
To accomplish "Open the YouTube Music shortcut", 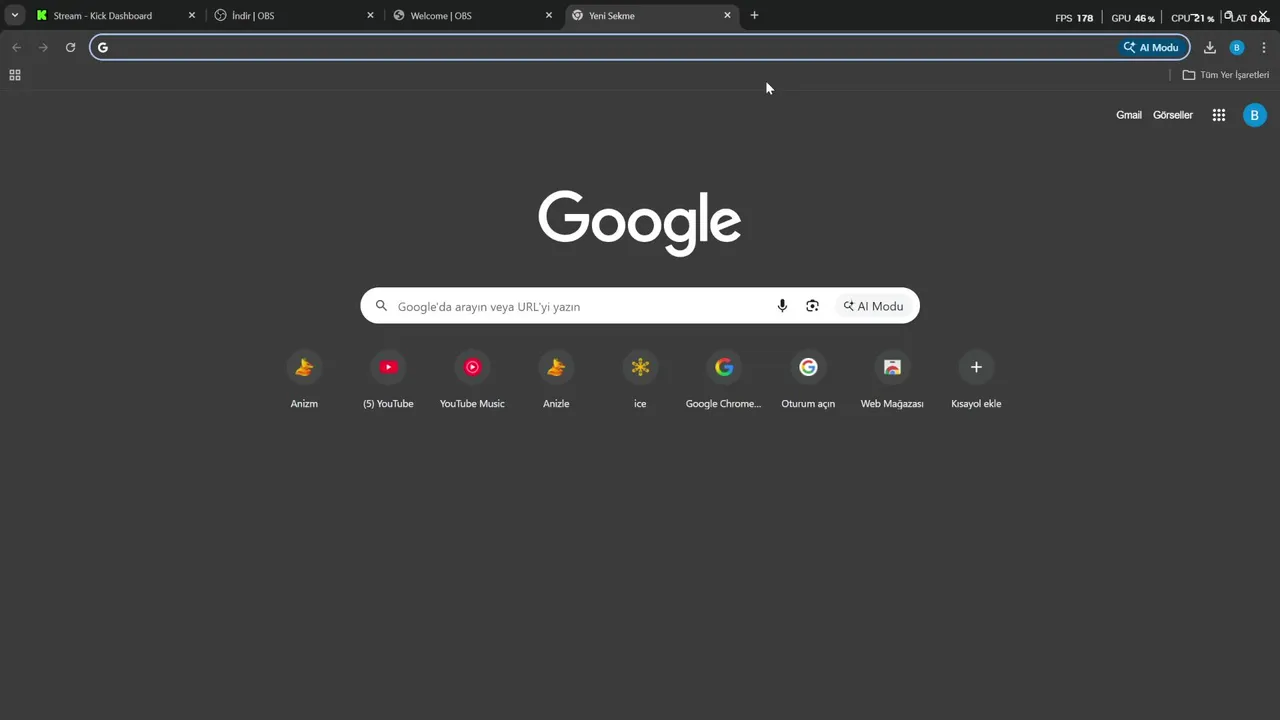I will [472, 381].
